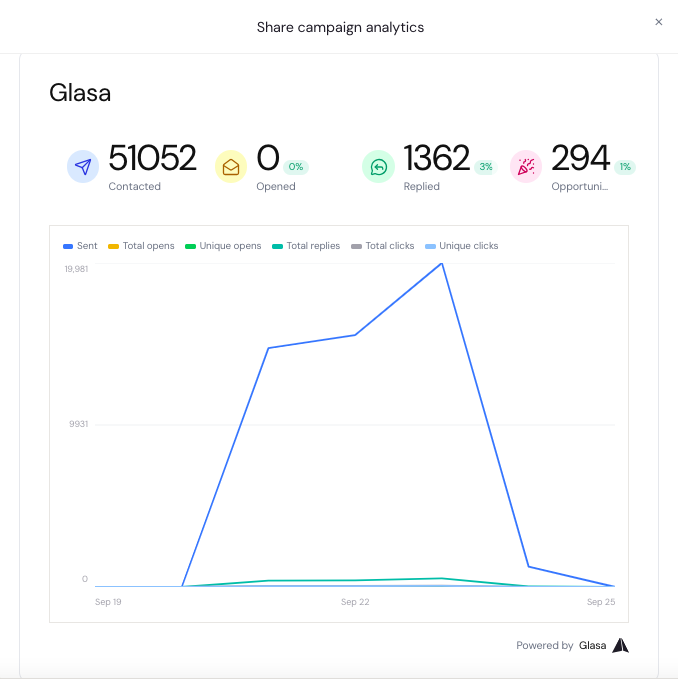678x679 pixels.
Task: Close the Share campaign analytics dialog
Action: 659,22
